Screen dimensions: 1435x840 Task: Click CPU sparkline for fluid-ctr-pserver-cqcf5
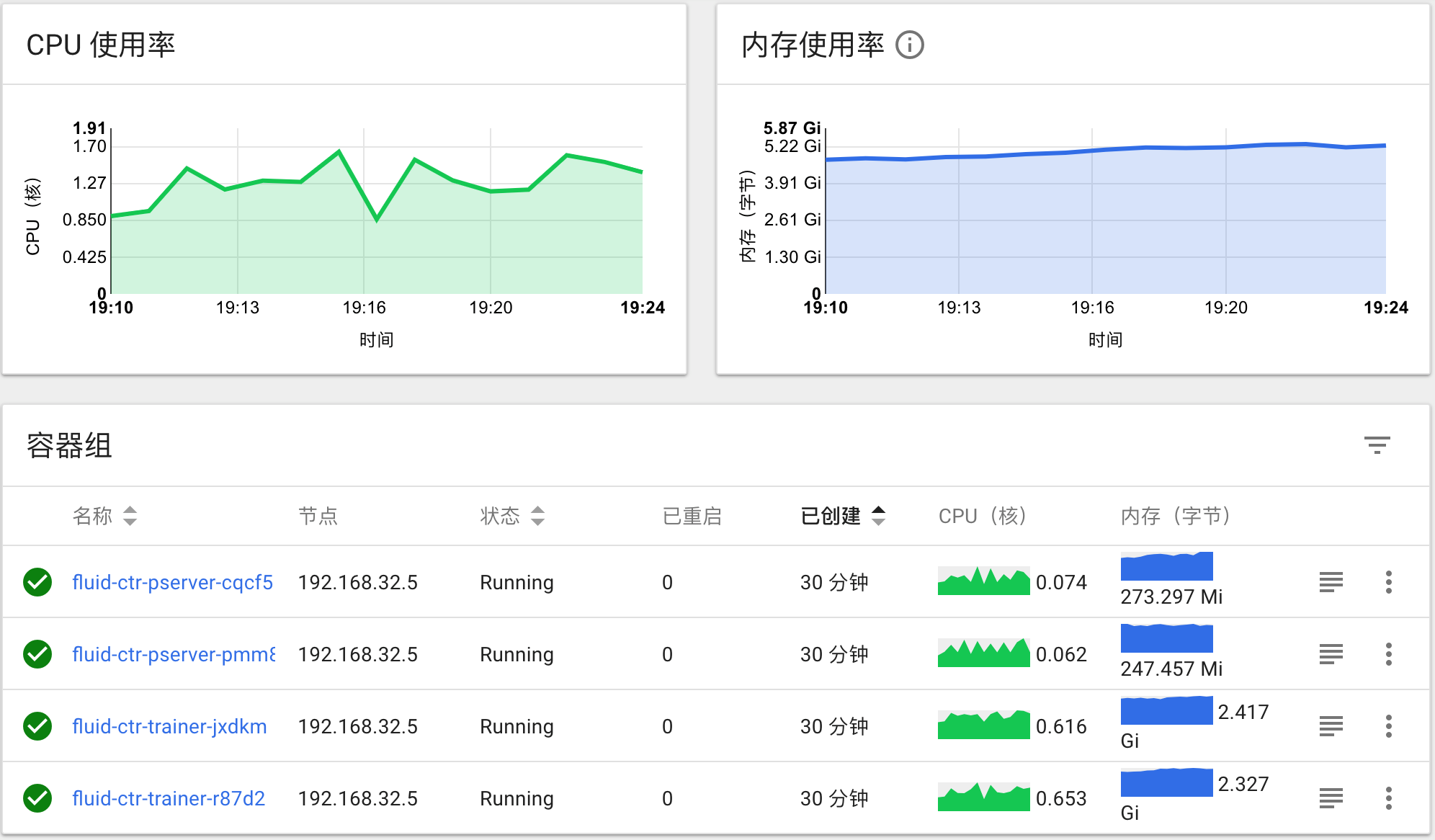click(983, 581)
